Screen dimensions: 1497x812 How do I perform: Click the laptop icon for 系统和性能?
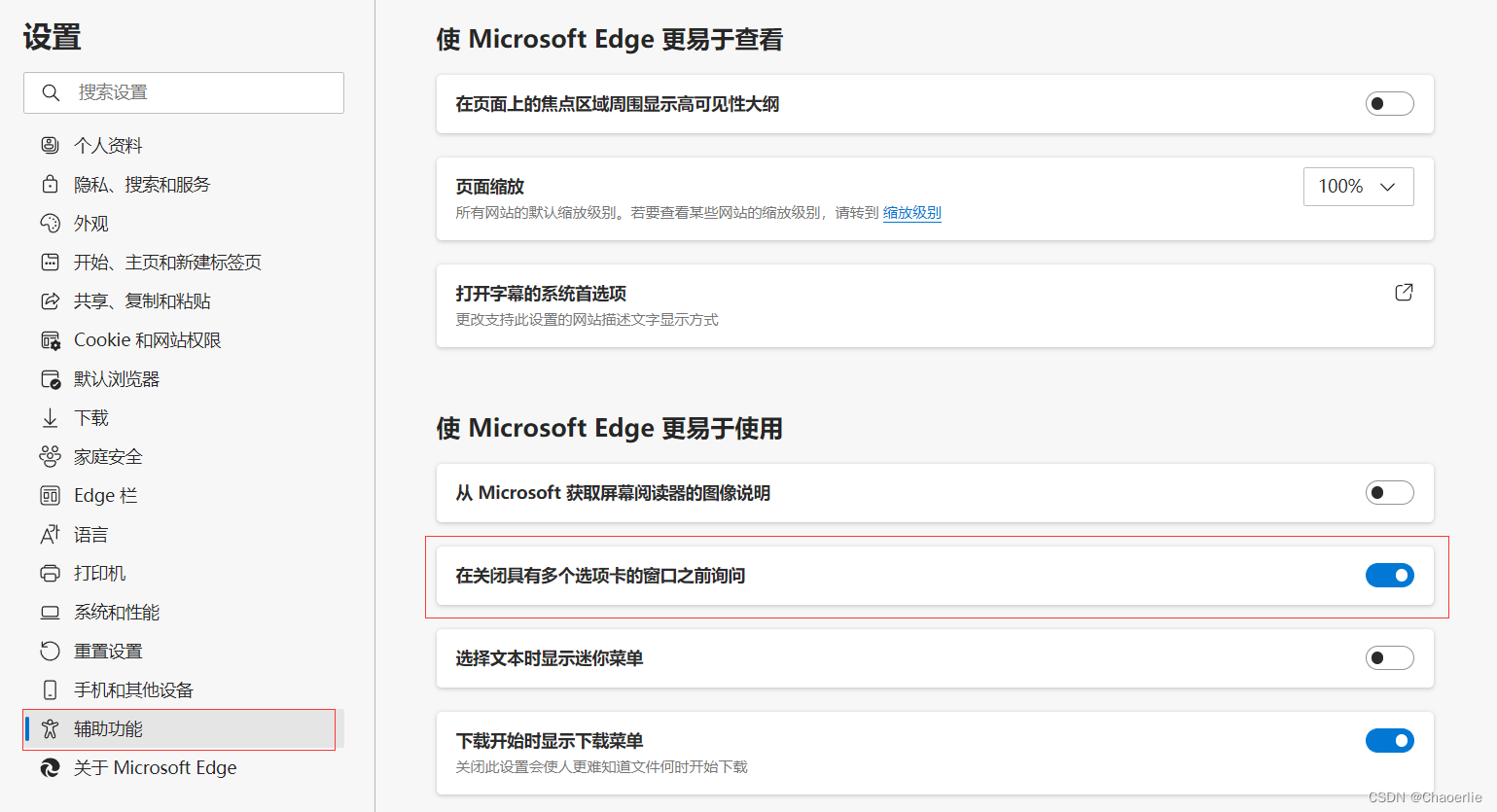pyautogui.click(x=50, y=612)
